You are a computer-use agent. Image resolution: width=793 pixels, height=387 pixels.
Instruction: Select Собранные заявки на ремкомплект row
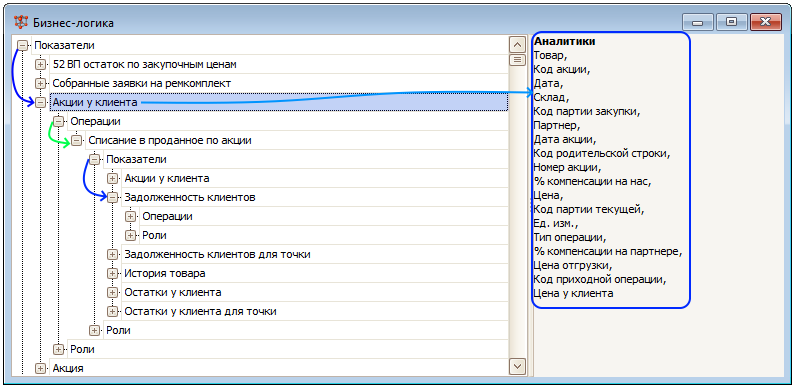click(x=279, y=83)
